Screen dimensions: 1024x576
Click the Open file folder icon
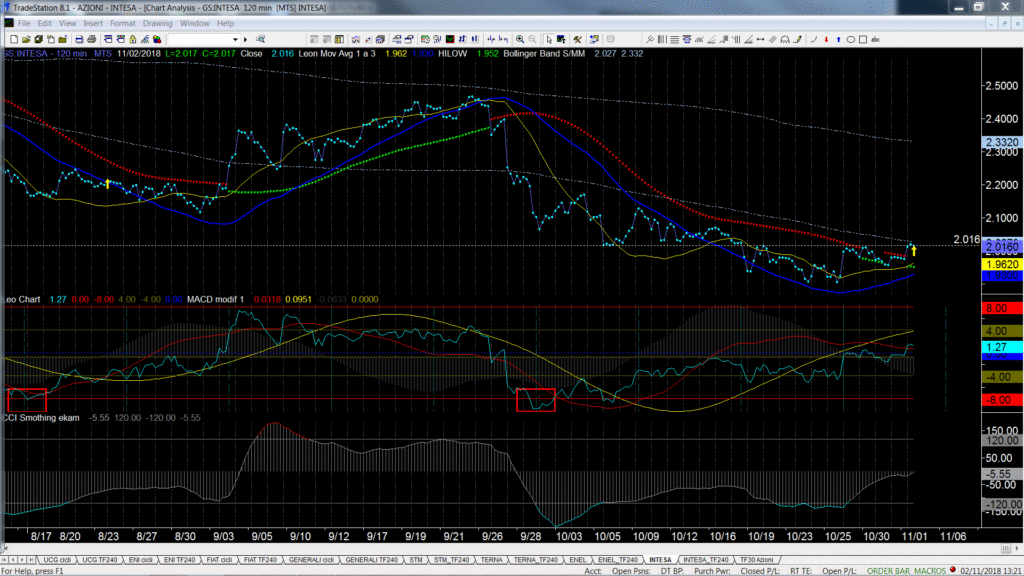click(26, 39)
